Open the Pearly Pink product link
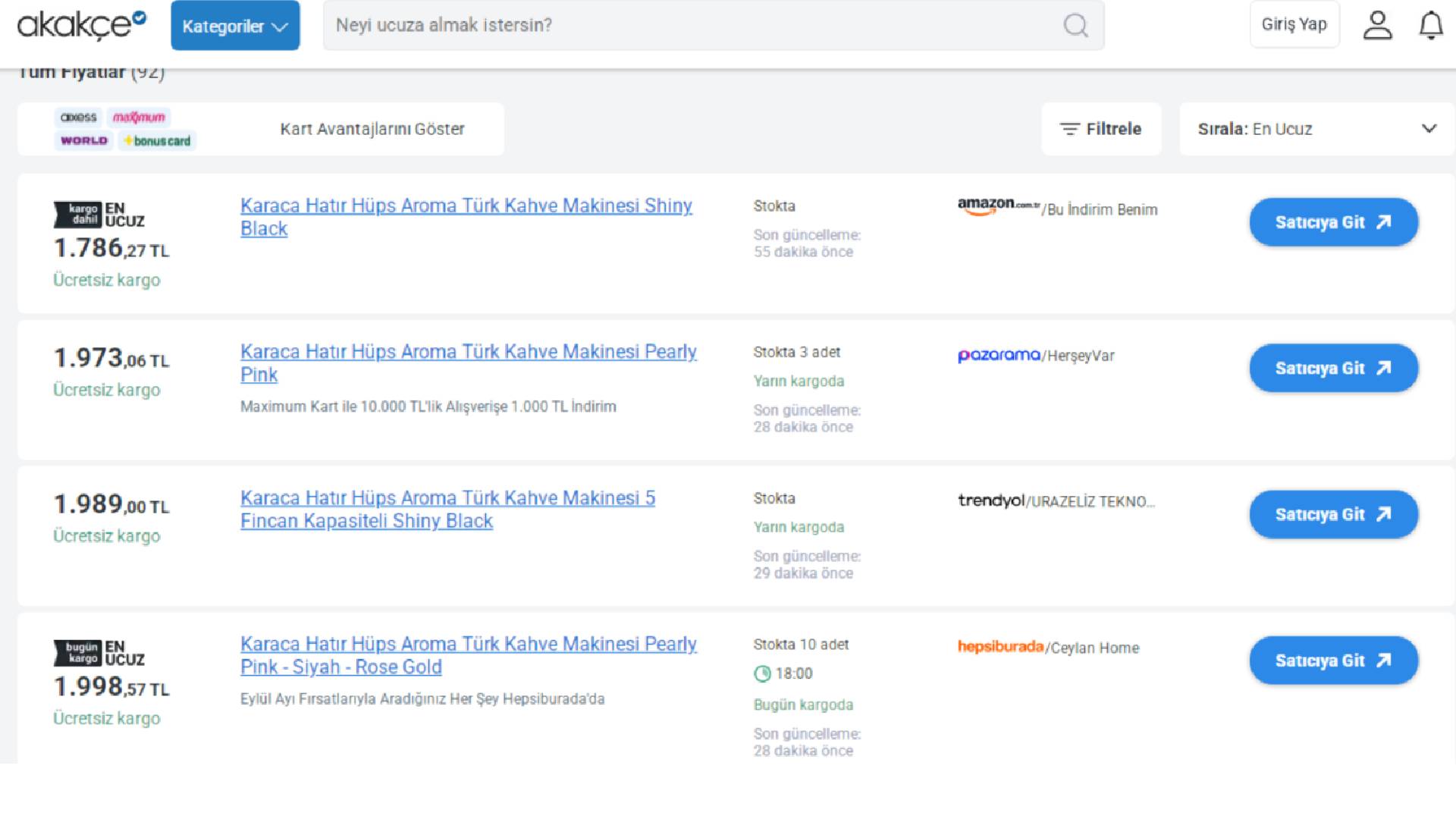 point(469,363)
